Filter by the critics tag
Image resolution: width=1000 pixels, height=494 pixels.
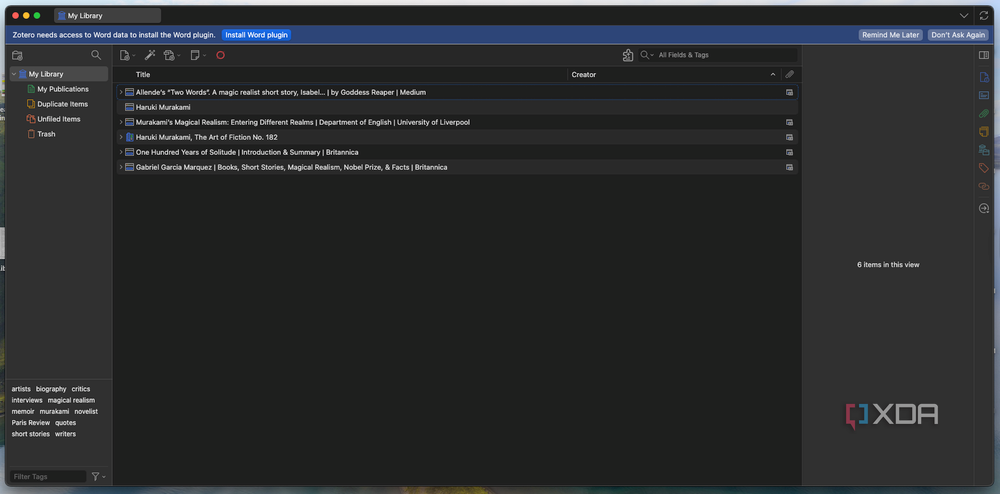click(81, 389)
